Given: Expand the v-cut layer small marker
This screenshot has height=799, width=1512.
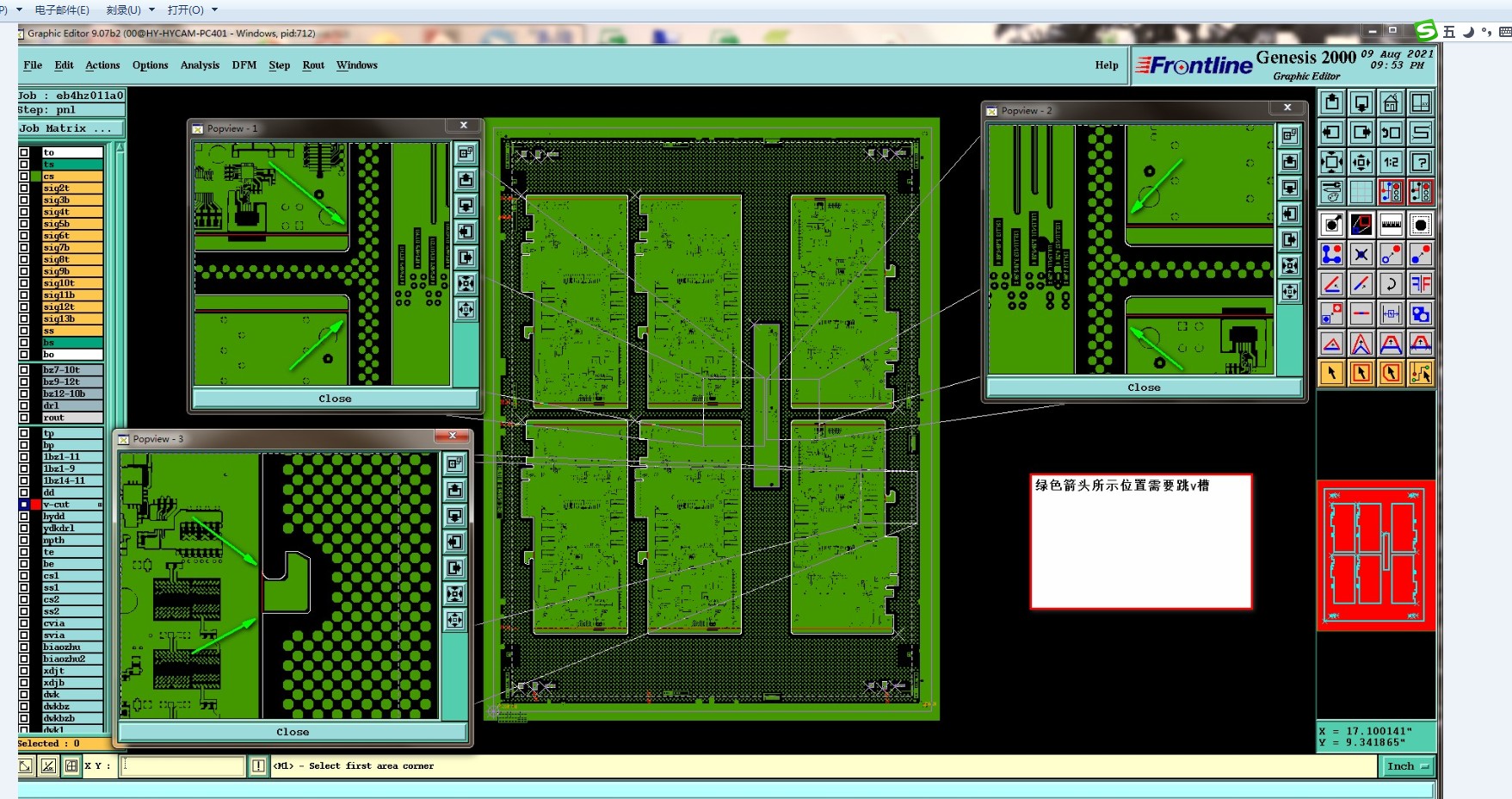Looking at the screenshot, I should click(100, 505).
